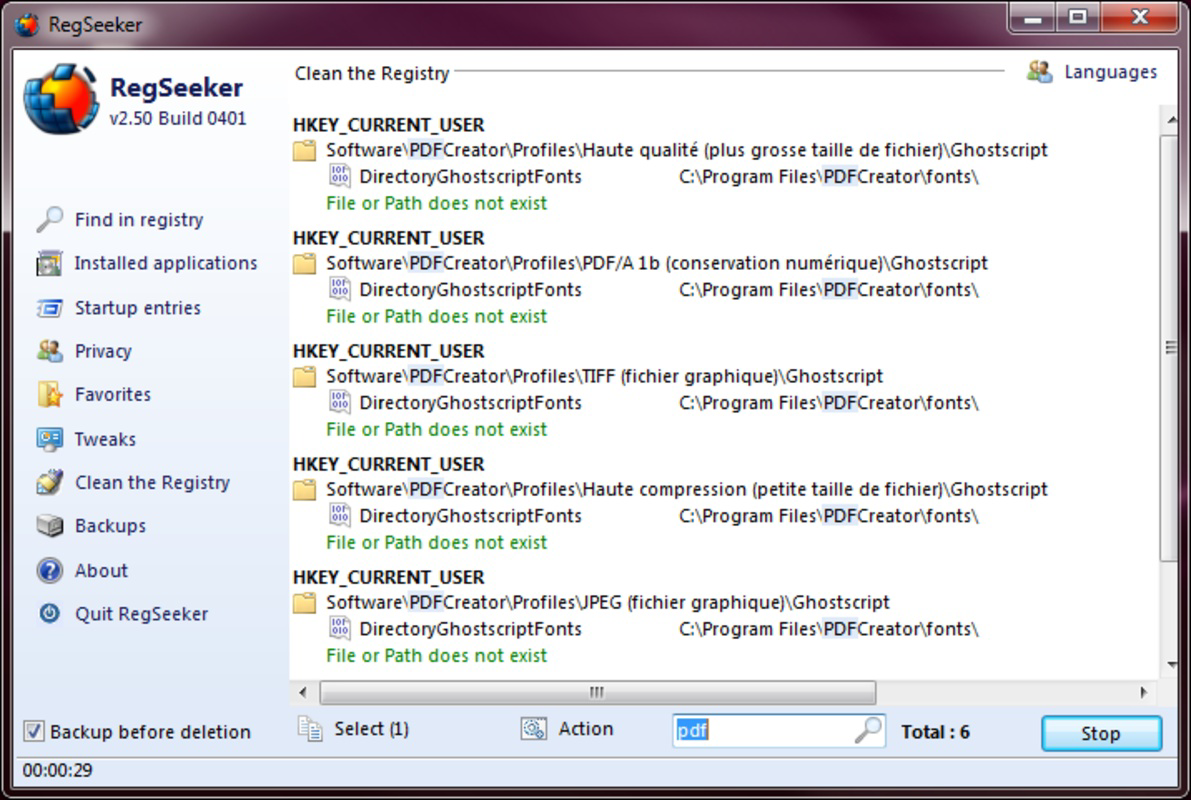Viewport: 1191px width, 800px height.
Task: Click folder icon of JPEG profile key
Action: click(x=305, y=603)
